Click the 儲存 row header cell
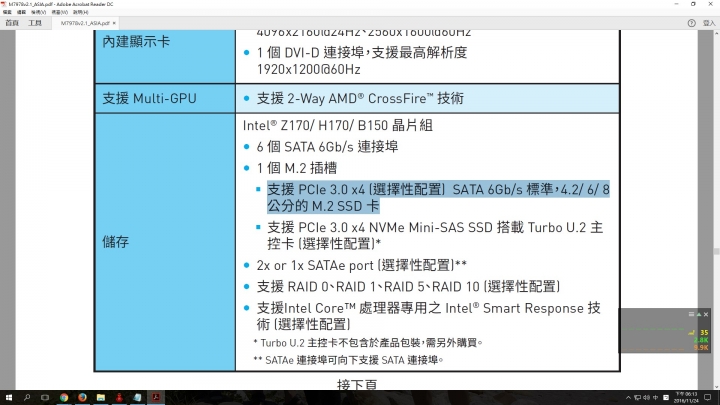The image size is (720, 405). click(x=165, y=242)
